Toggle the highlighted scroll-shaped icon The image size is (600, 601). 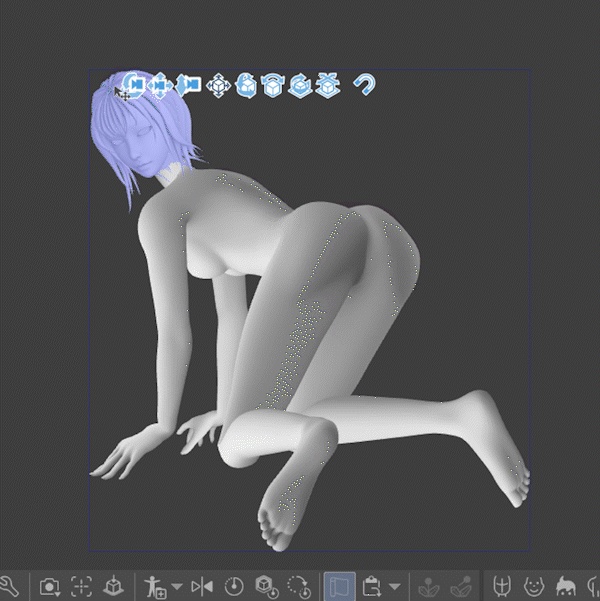click(340, 586)
